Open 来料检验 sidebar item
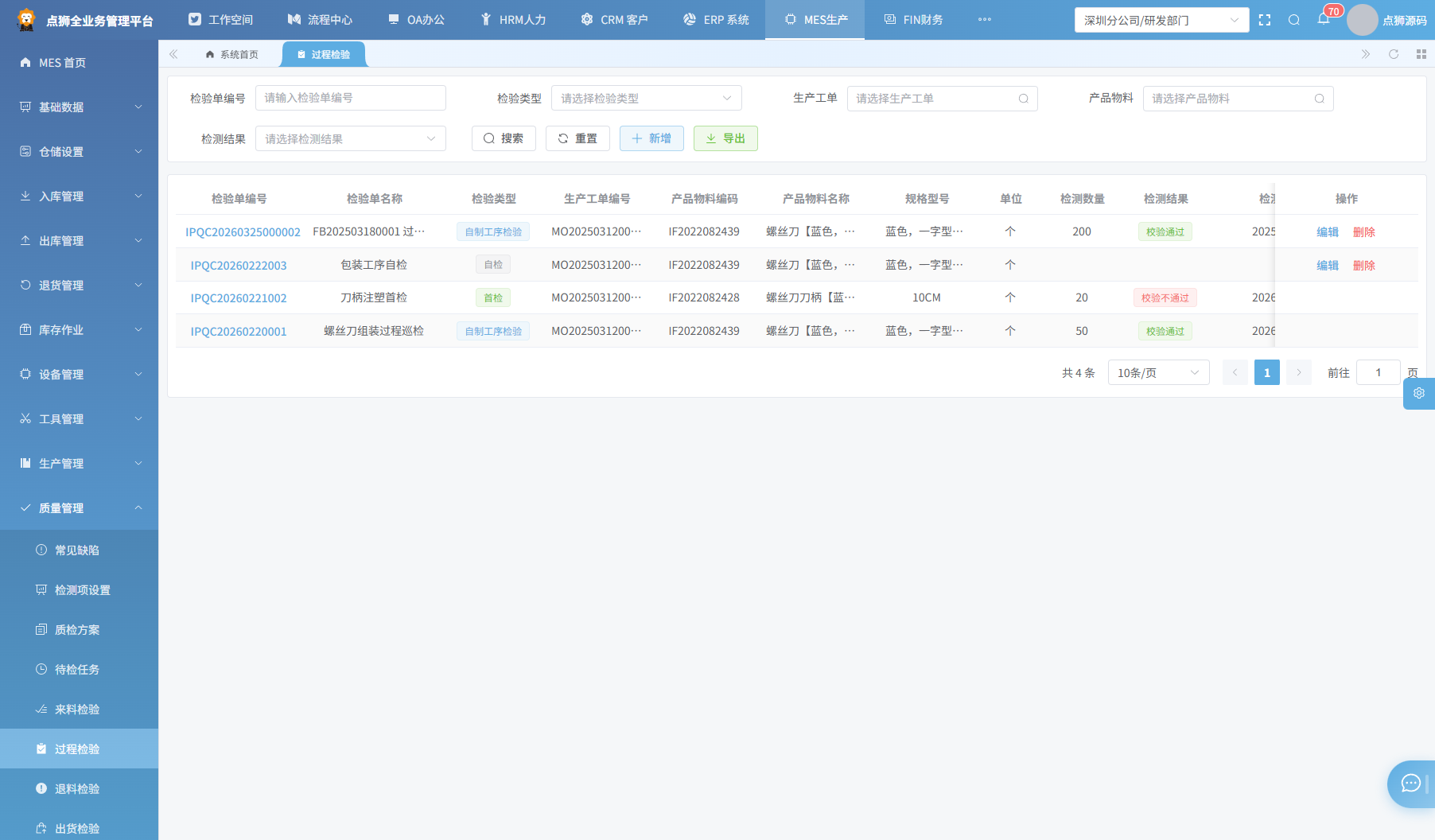Image resolution: width=1435 pixels, height=840 pixels. (x=79, y=709)
